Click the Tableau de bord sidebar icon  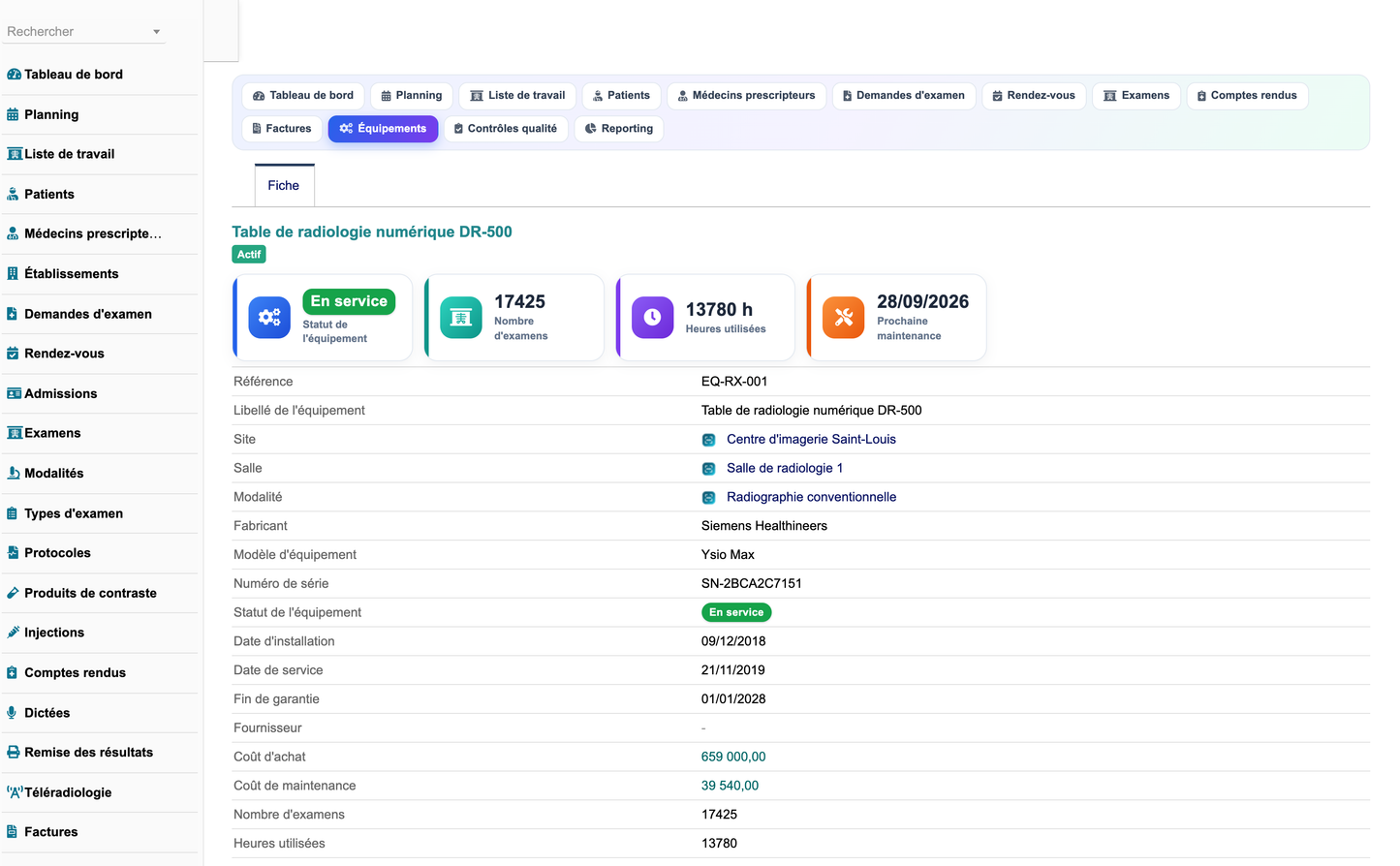(x=14, y=75)
